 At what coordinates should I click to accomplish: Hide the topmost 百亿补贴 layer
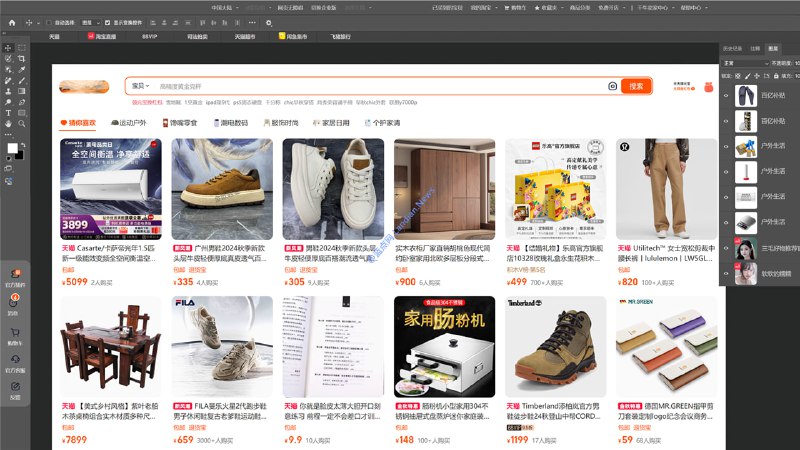coord(727,95)
